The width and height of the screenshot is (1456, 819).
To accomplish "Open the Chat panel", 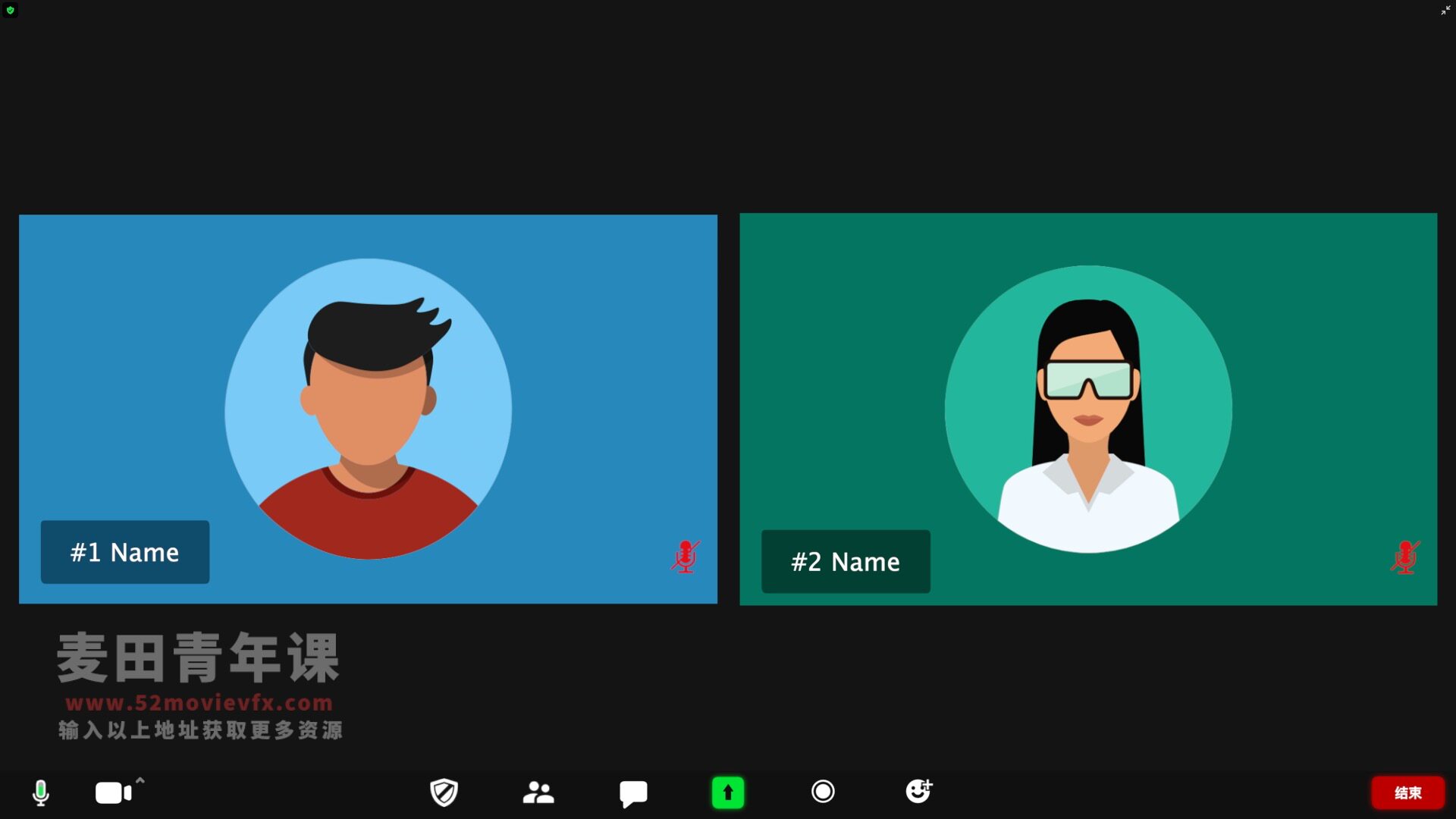I will pyautogui.click(x=633, y=793).
